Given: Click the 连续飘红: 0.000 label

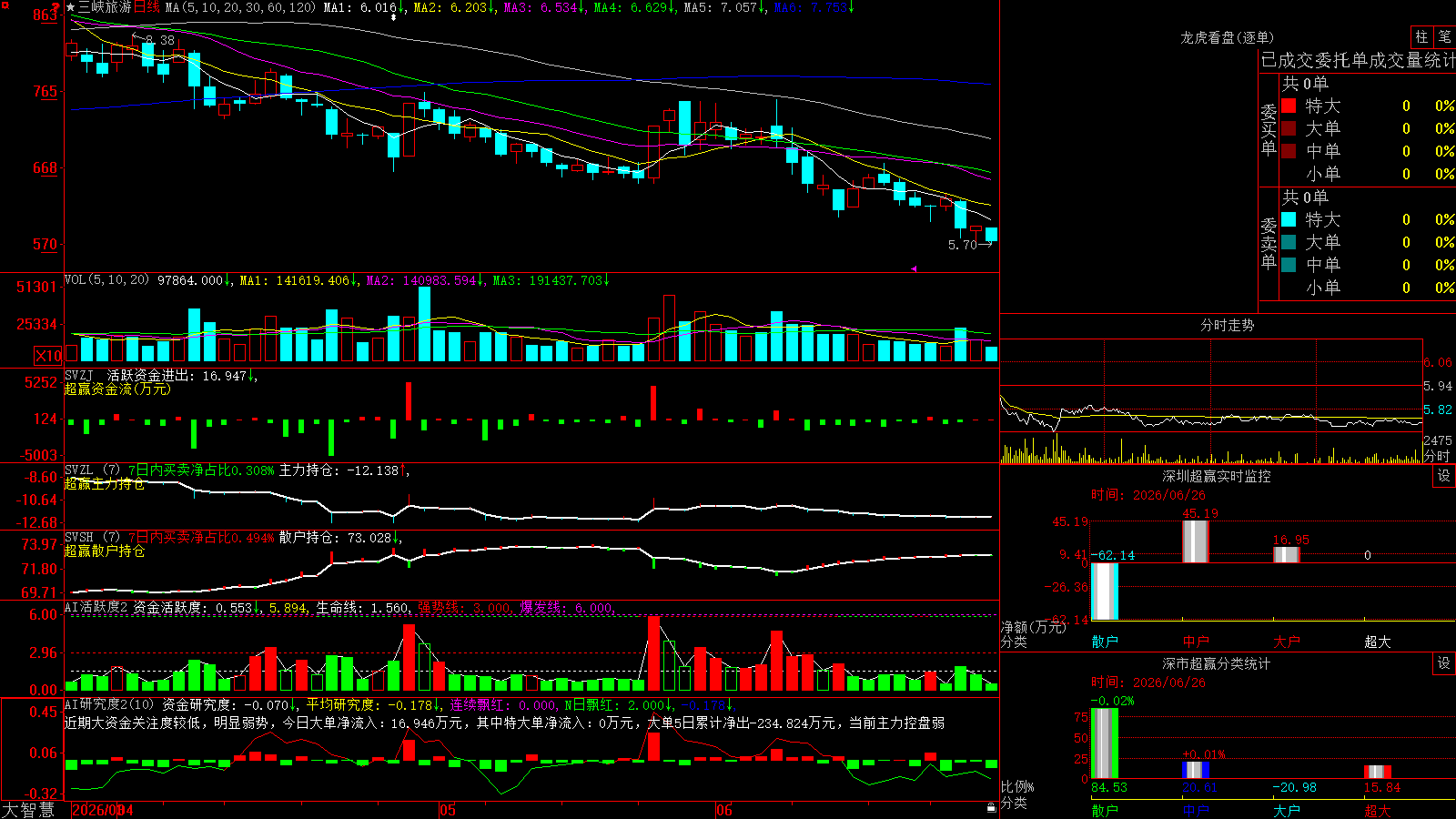Looking at the screenshot, I should pos(504,704).
